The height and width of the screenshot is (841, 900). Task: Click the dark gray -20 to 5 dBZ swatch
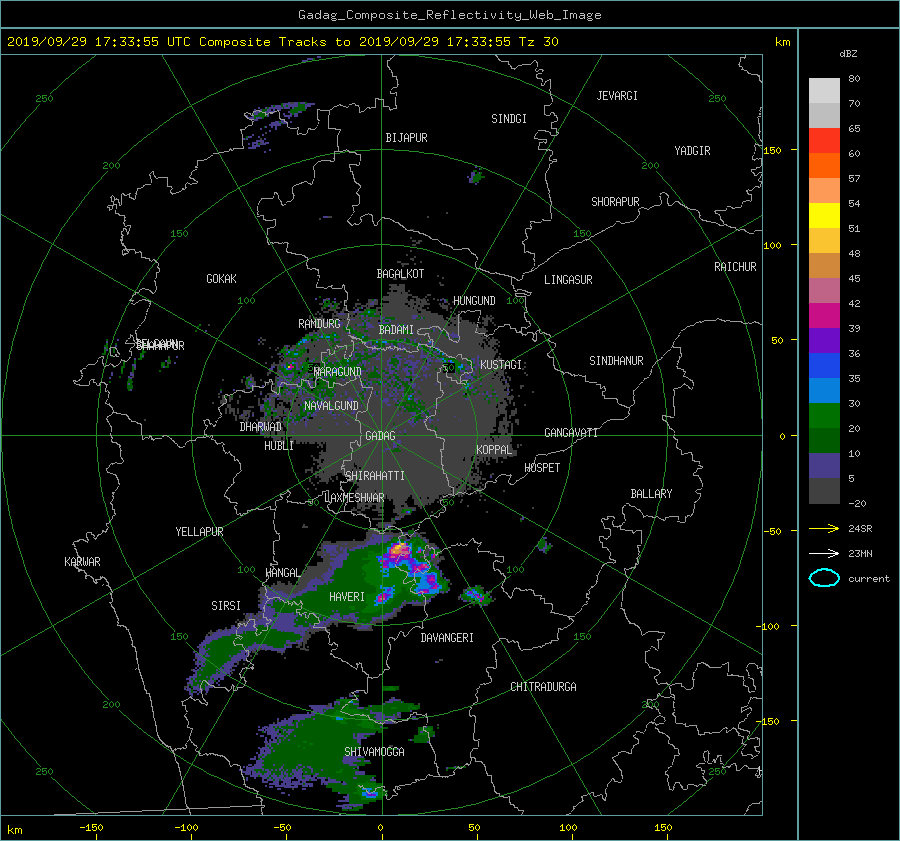824,491
